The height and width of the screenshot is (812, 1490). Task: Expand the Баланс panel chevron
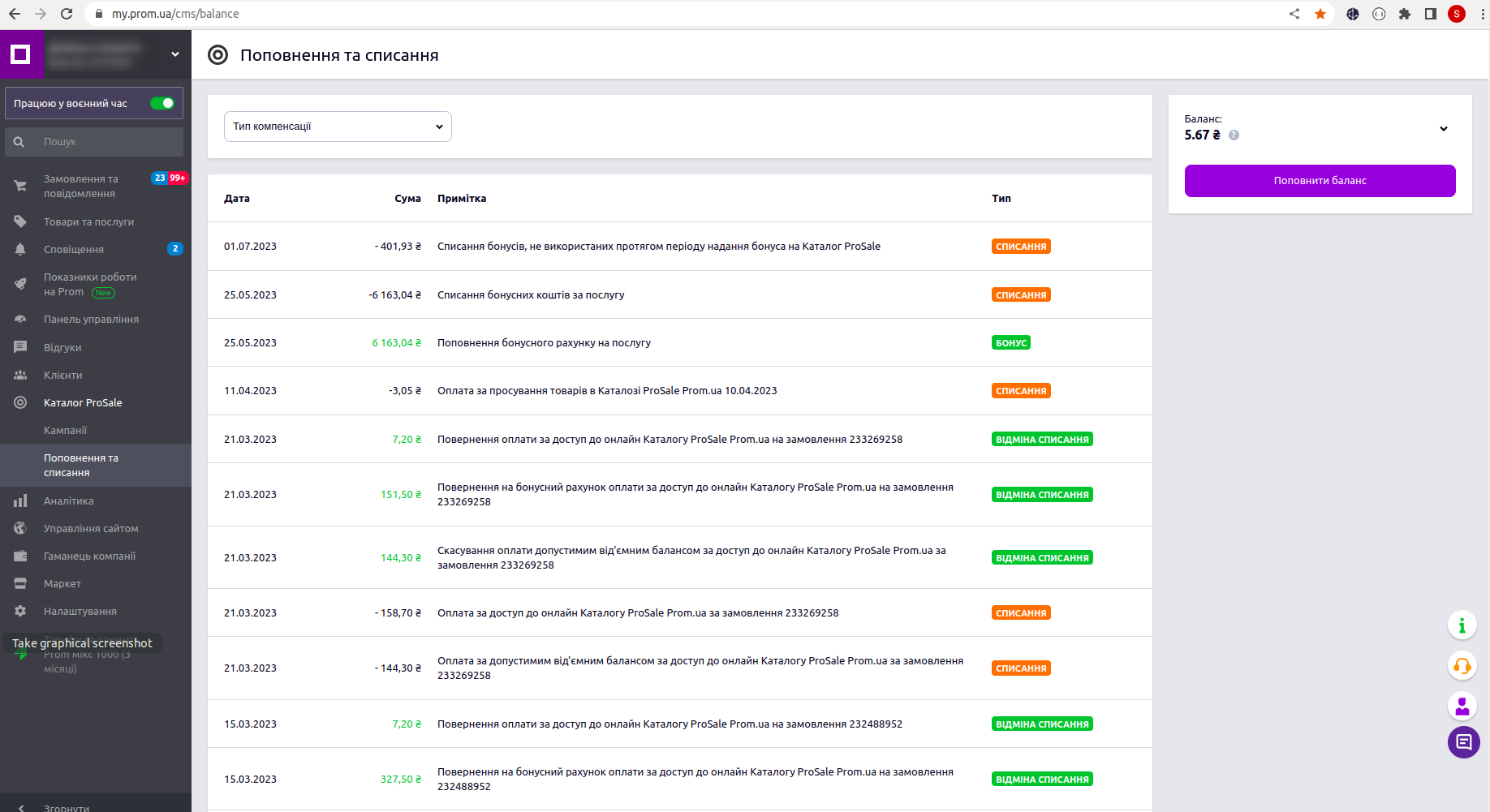(x=1444, y=129)
